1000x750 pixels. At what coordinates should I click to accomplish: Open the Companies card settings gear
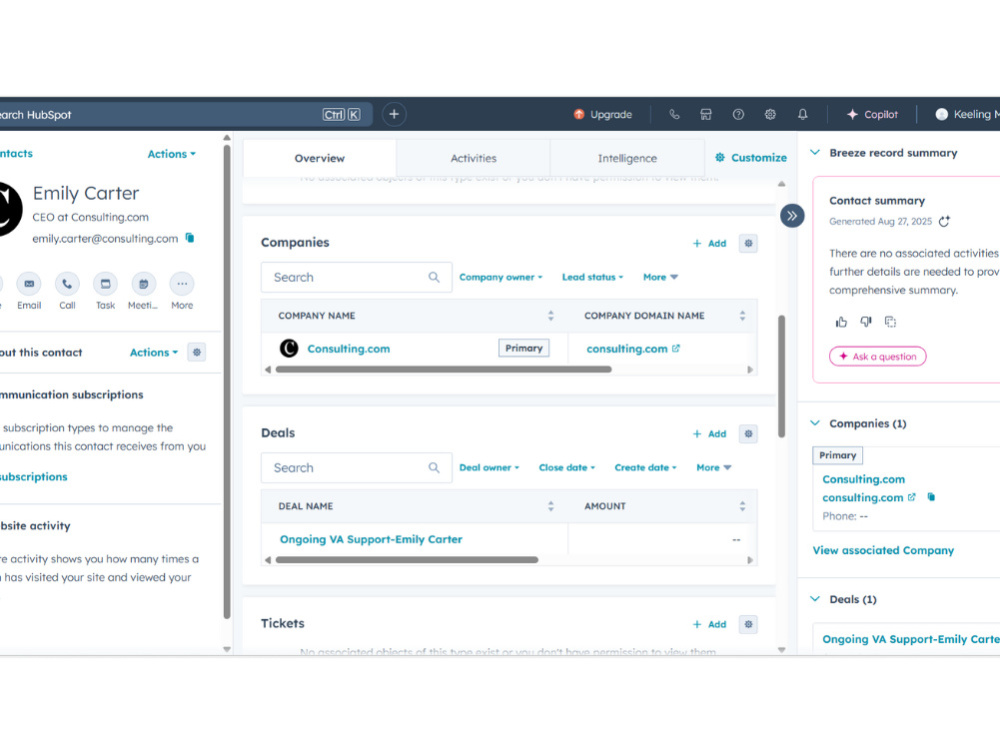point(748,243)
